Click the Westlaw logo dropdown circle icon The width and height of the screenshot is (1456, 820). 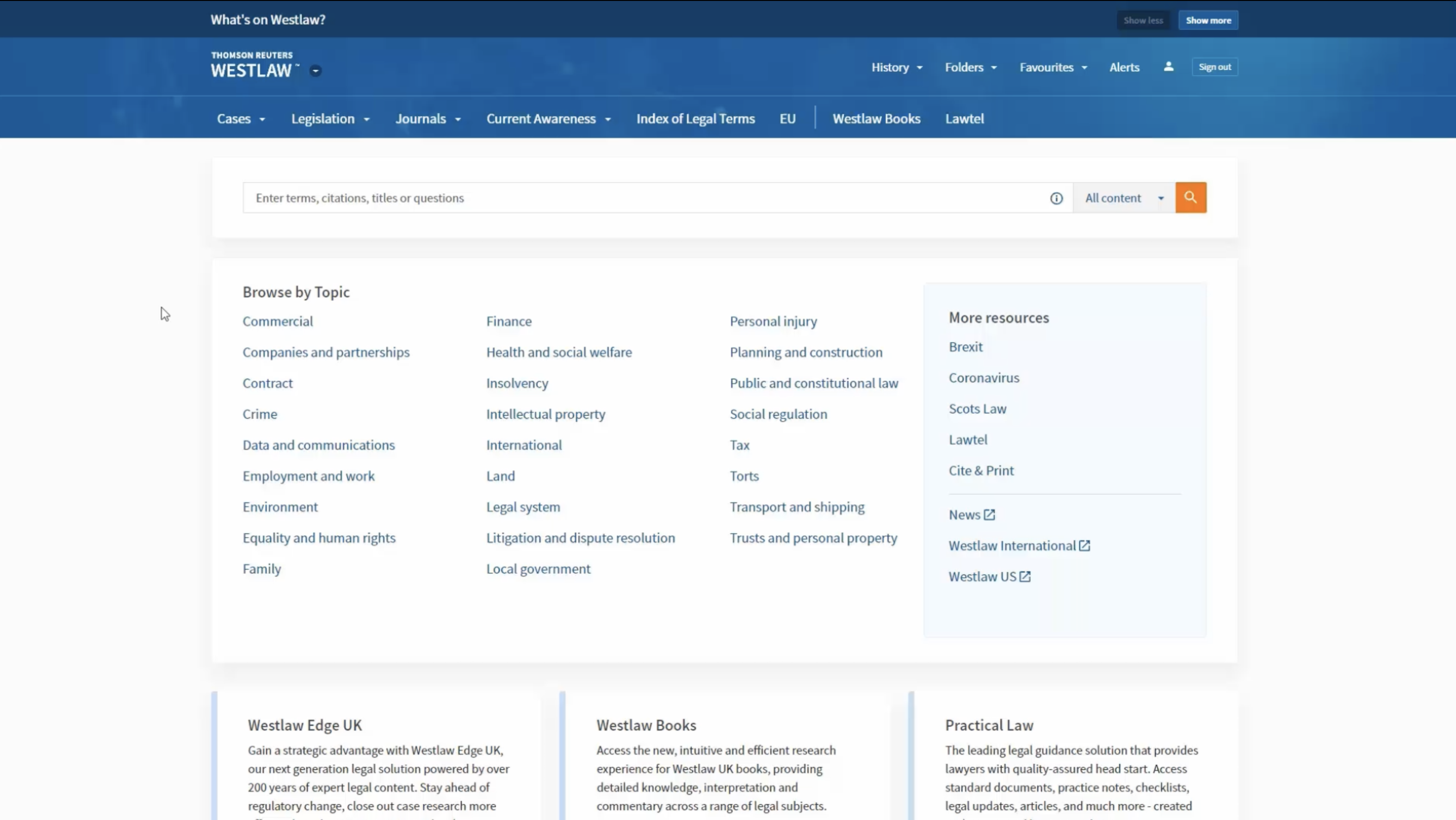[315, 71]
